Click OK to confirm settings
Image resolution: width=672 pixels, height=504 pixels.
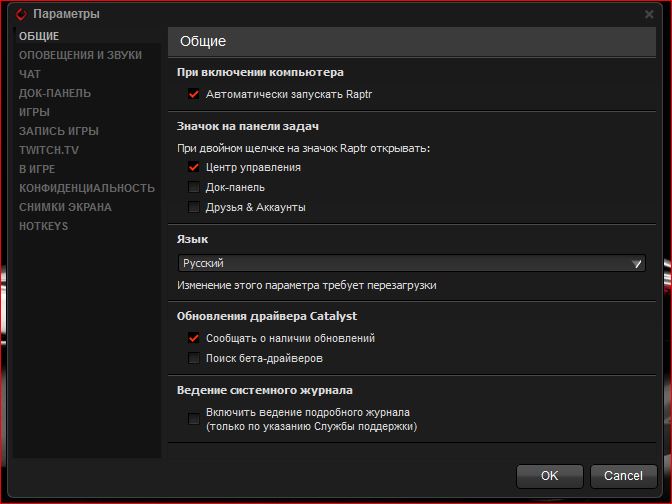549,476
